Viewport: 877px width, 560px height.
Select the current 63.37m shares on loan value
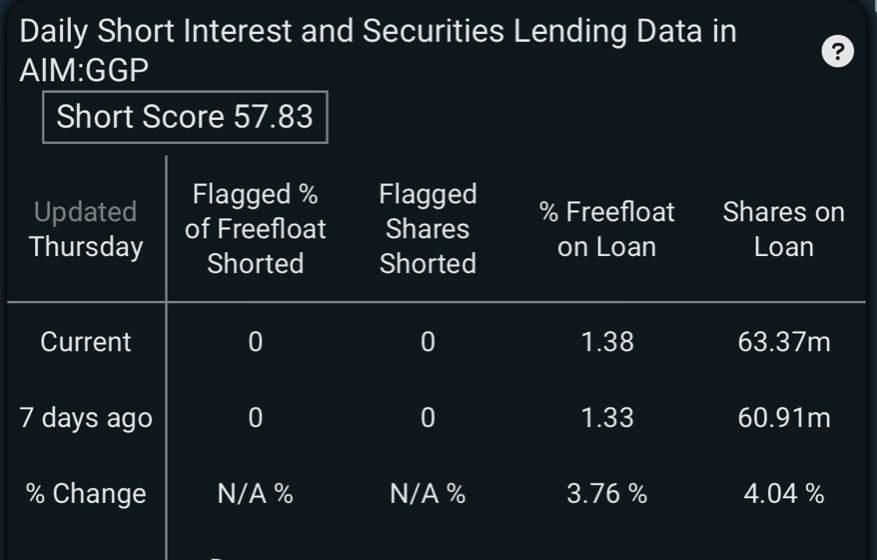coord(784,342)
